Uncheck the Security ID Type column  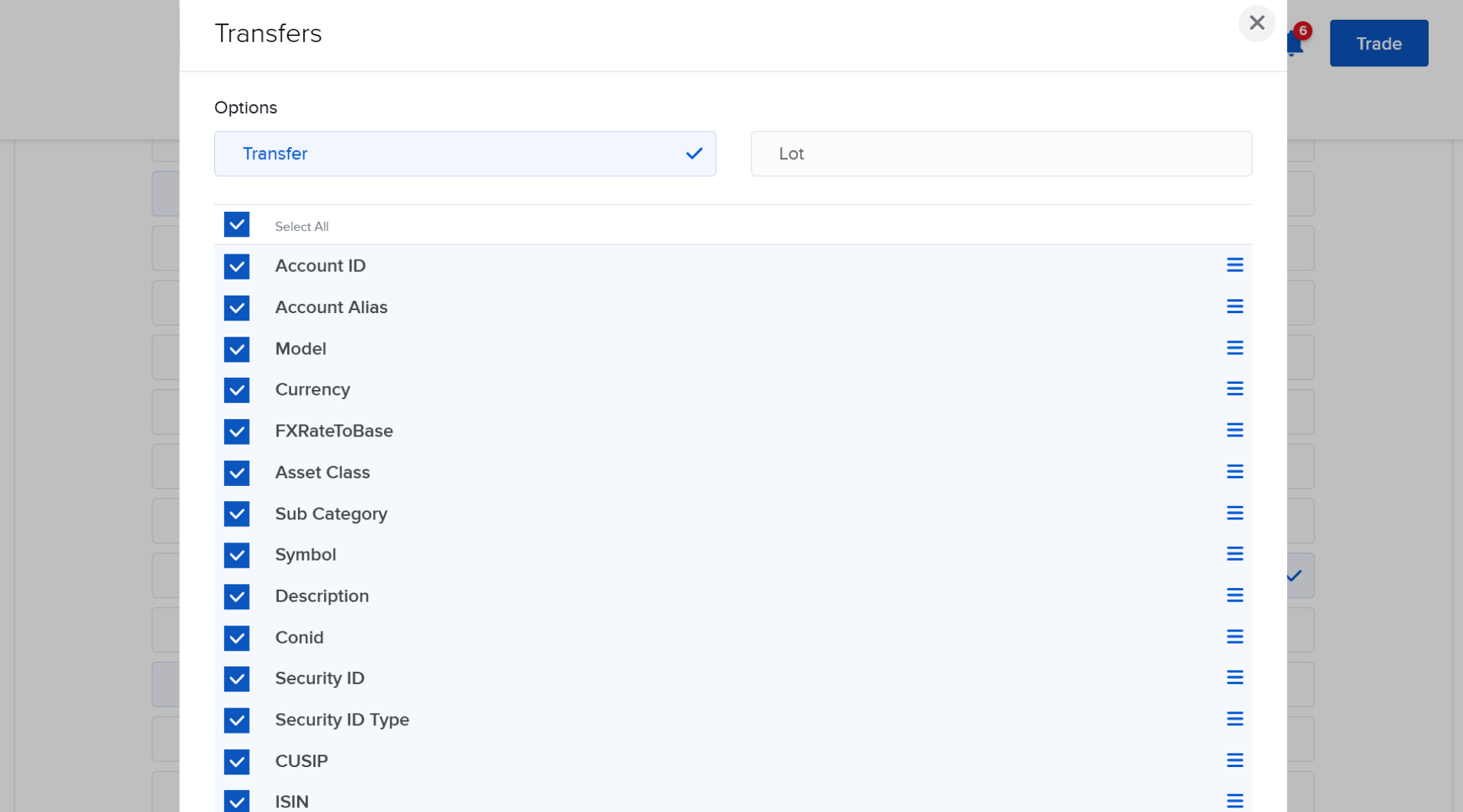point(237,721)
